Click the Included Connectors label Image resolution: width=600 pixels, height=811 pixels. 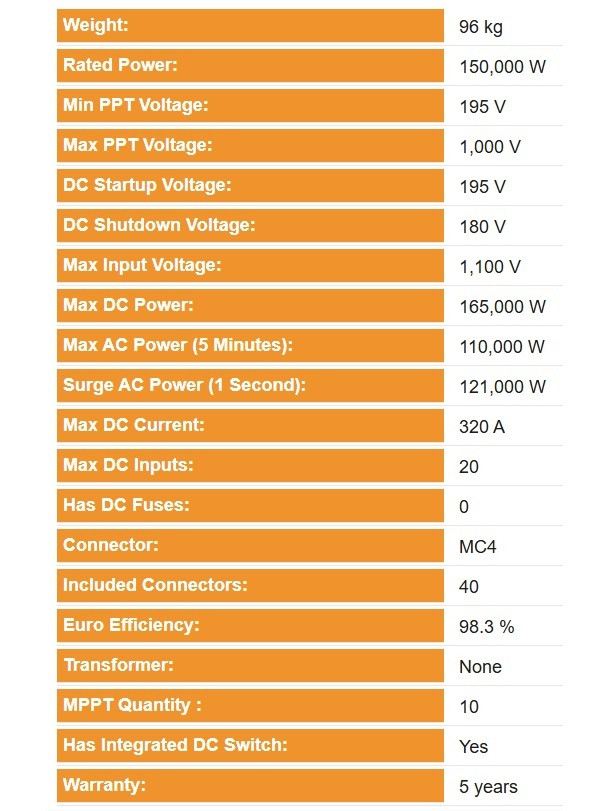(155, 585)
